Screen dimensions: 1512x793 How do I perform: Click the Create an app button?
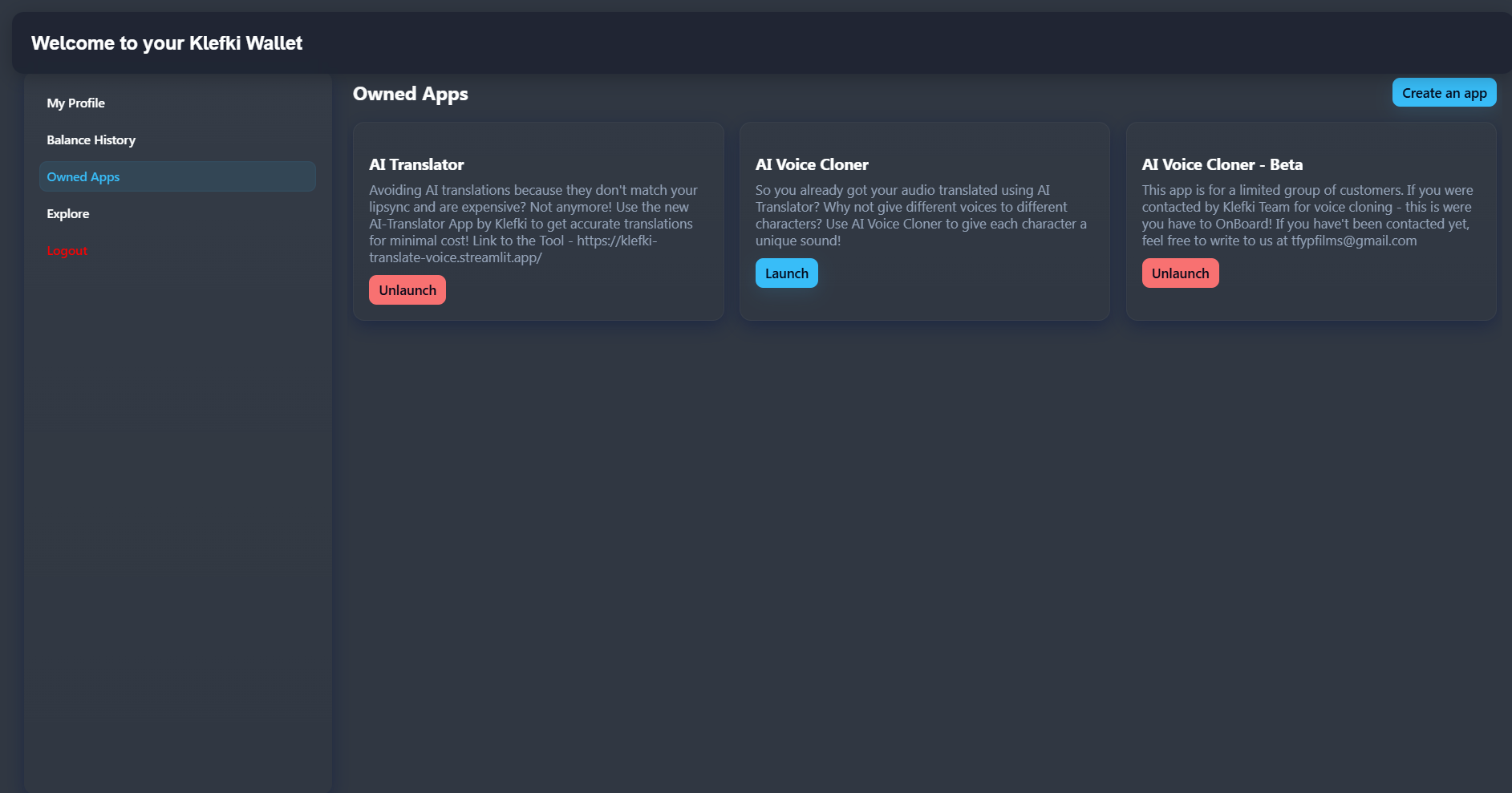coord(1444,93)
